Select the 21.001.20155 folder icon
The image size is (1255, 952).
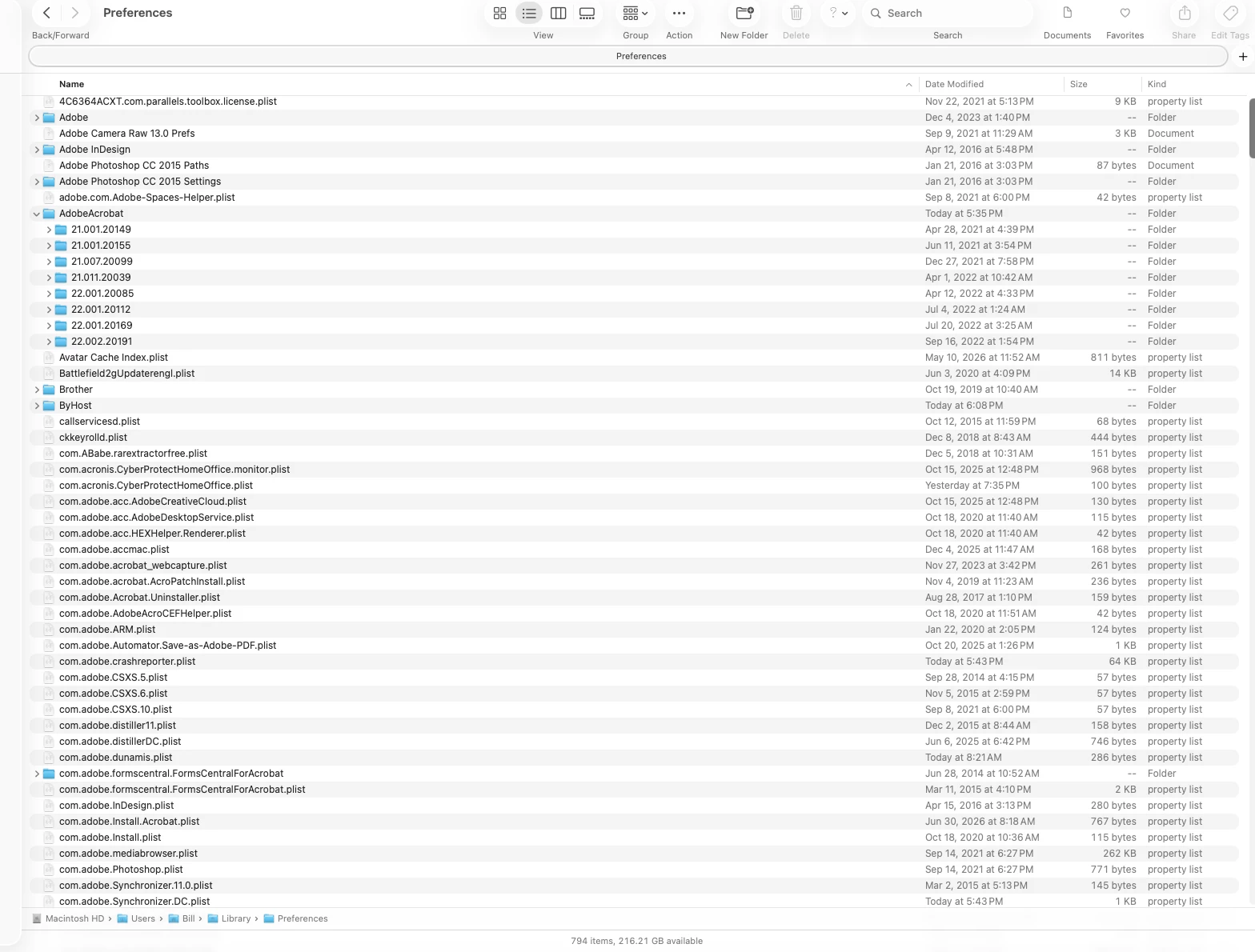click(x=61, y=246)
